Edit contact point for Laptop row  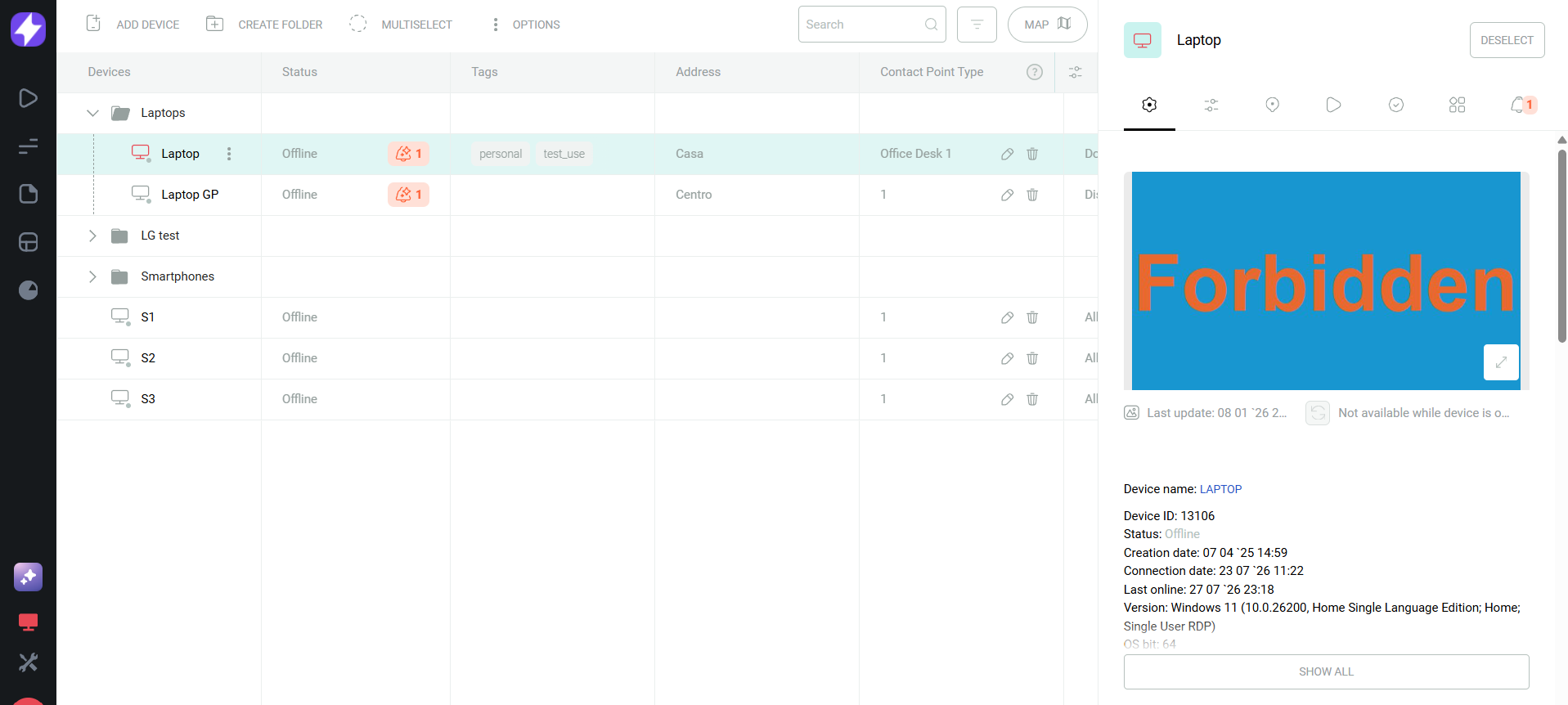(x=1008, y=154)
